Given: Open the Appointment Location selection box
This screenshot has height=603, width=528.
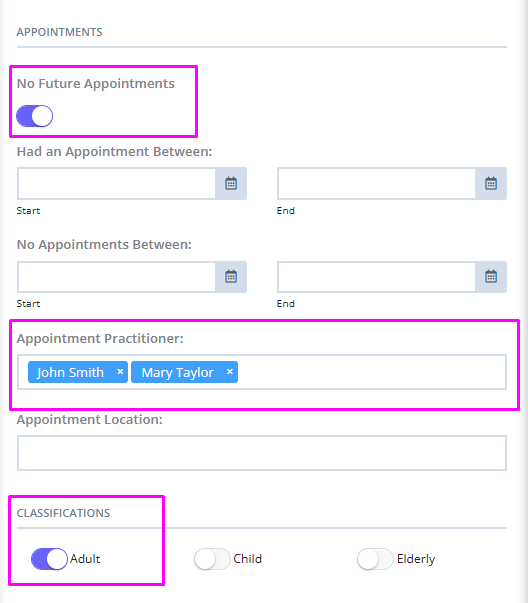Looking at the screenshot, I should [x=262, y=453].
